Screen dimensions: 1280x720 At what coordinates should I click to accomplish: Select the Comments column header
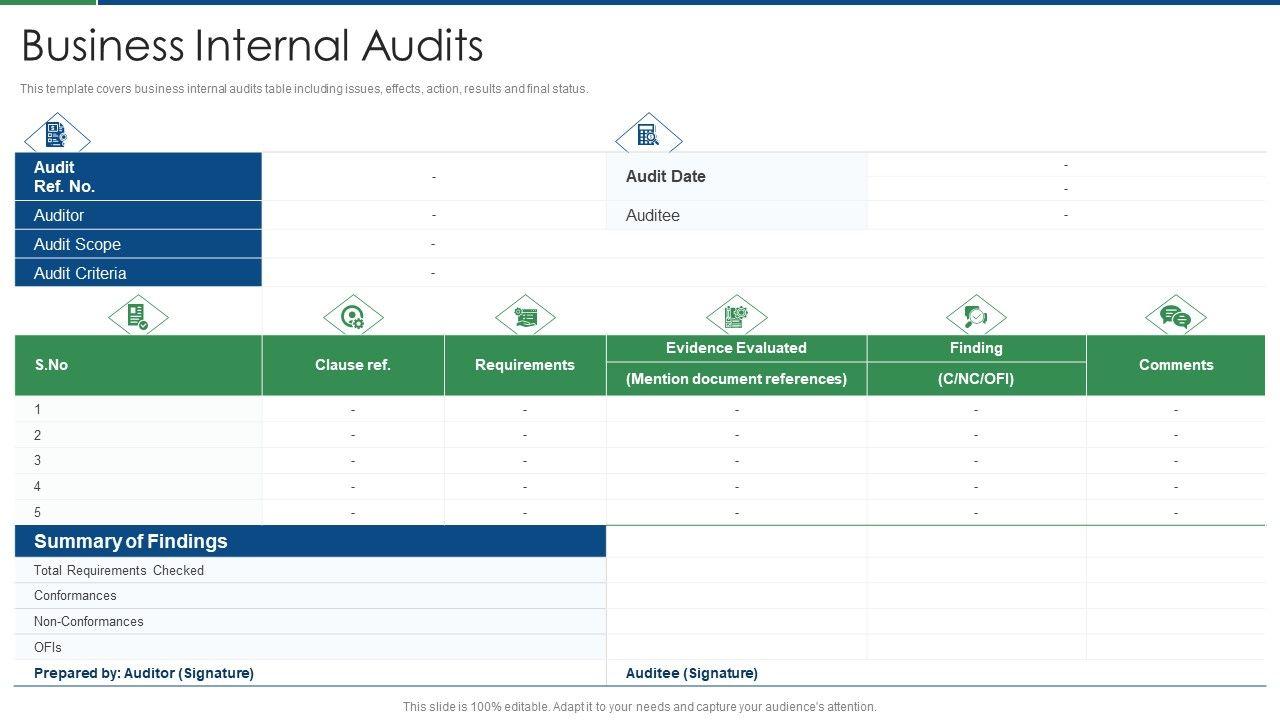[x=1175, y=365]
